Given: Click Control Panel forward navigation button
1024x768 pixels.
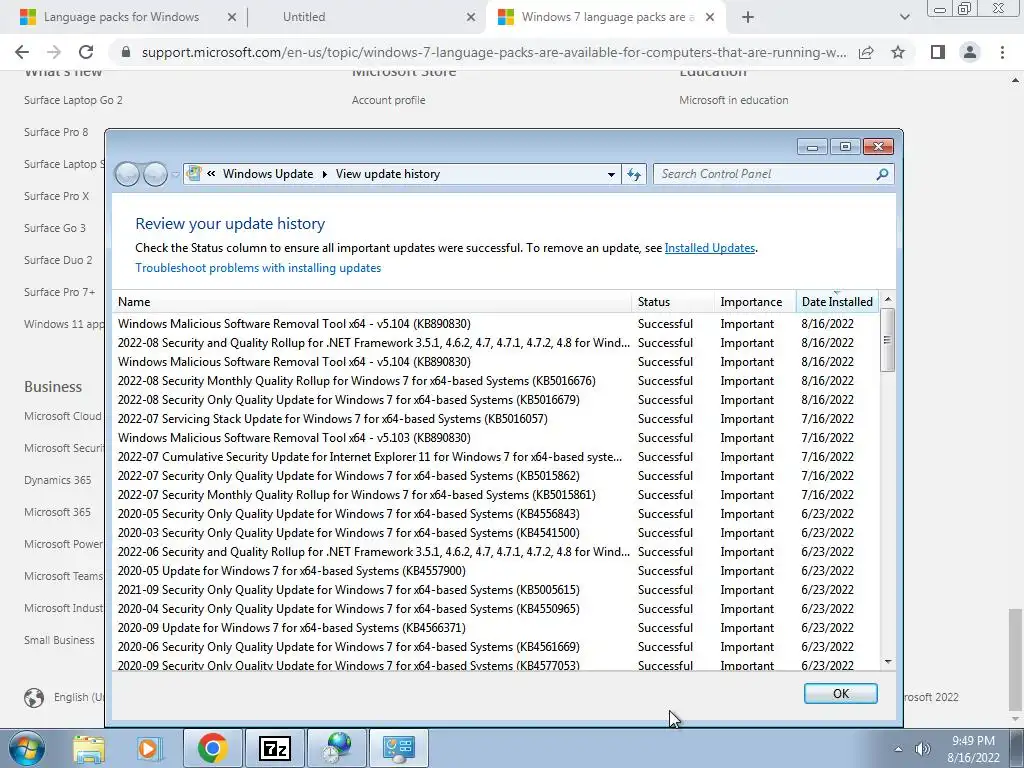Looking at the screenshot, I should (155, 174).
